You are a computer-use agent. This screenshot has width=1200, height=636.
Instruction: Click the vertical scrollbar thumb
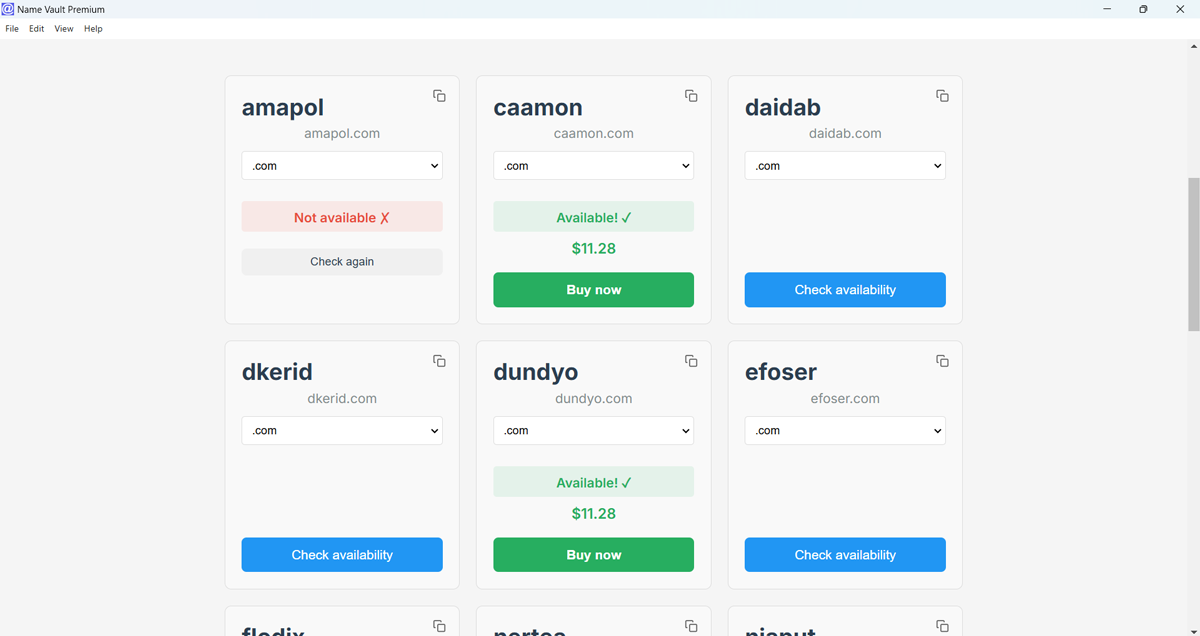(1193, 254)
